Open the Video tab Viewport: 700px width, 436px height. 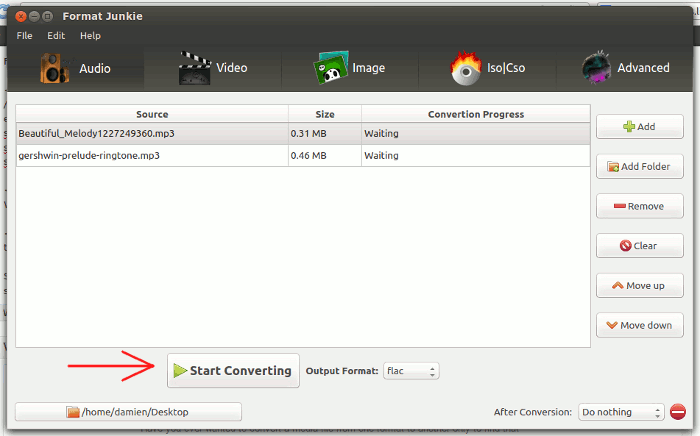pyautogui.click(x=213, y=68)
